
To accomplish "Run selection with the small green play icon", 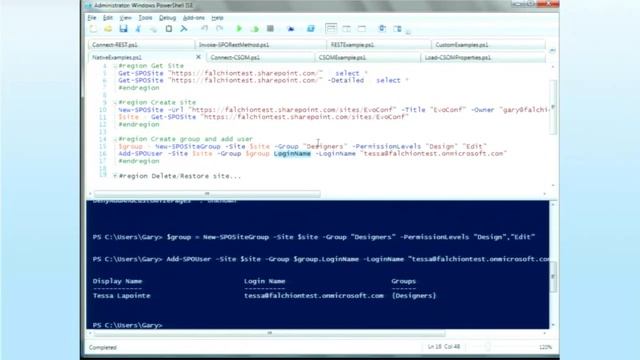I will 255,29.
